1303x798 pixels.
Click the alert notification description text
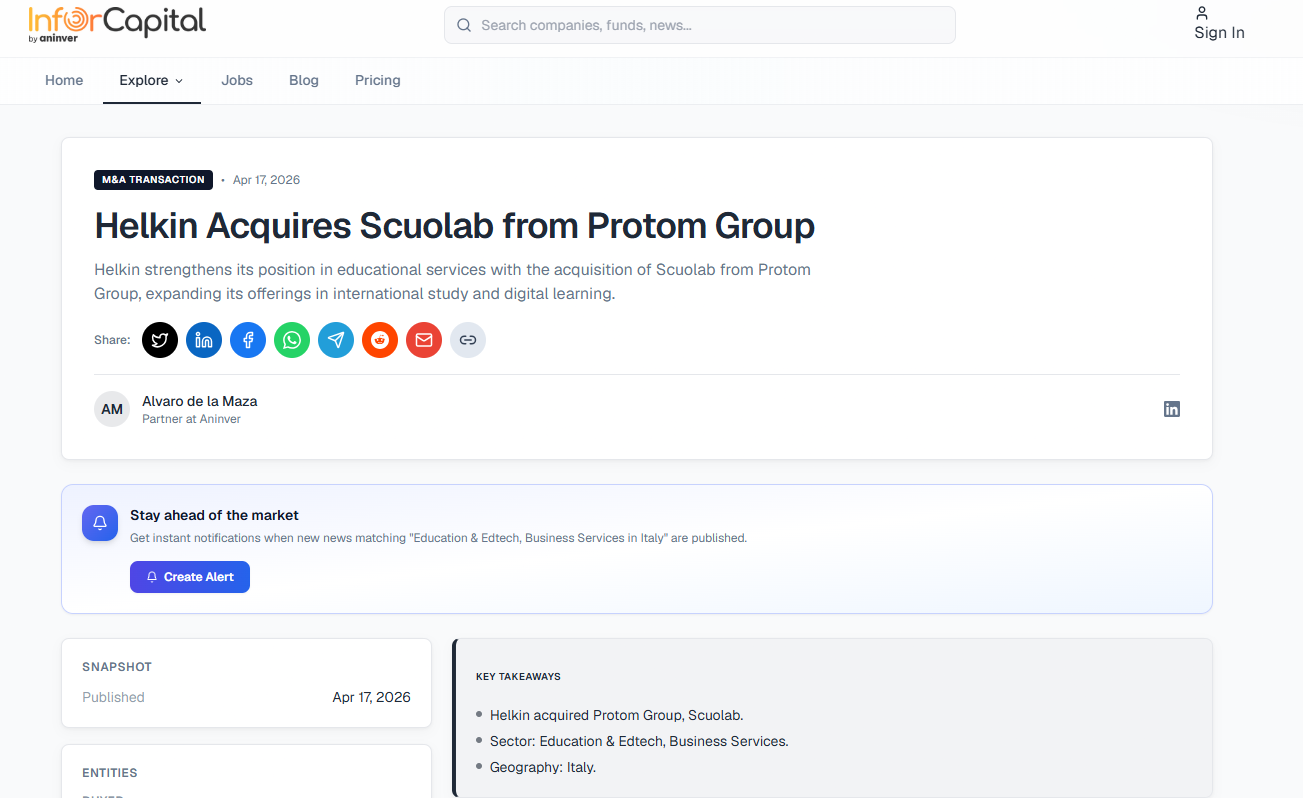click(x=439, y=538)
